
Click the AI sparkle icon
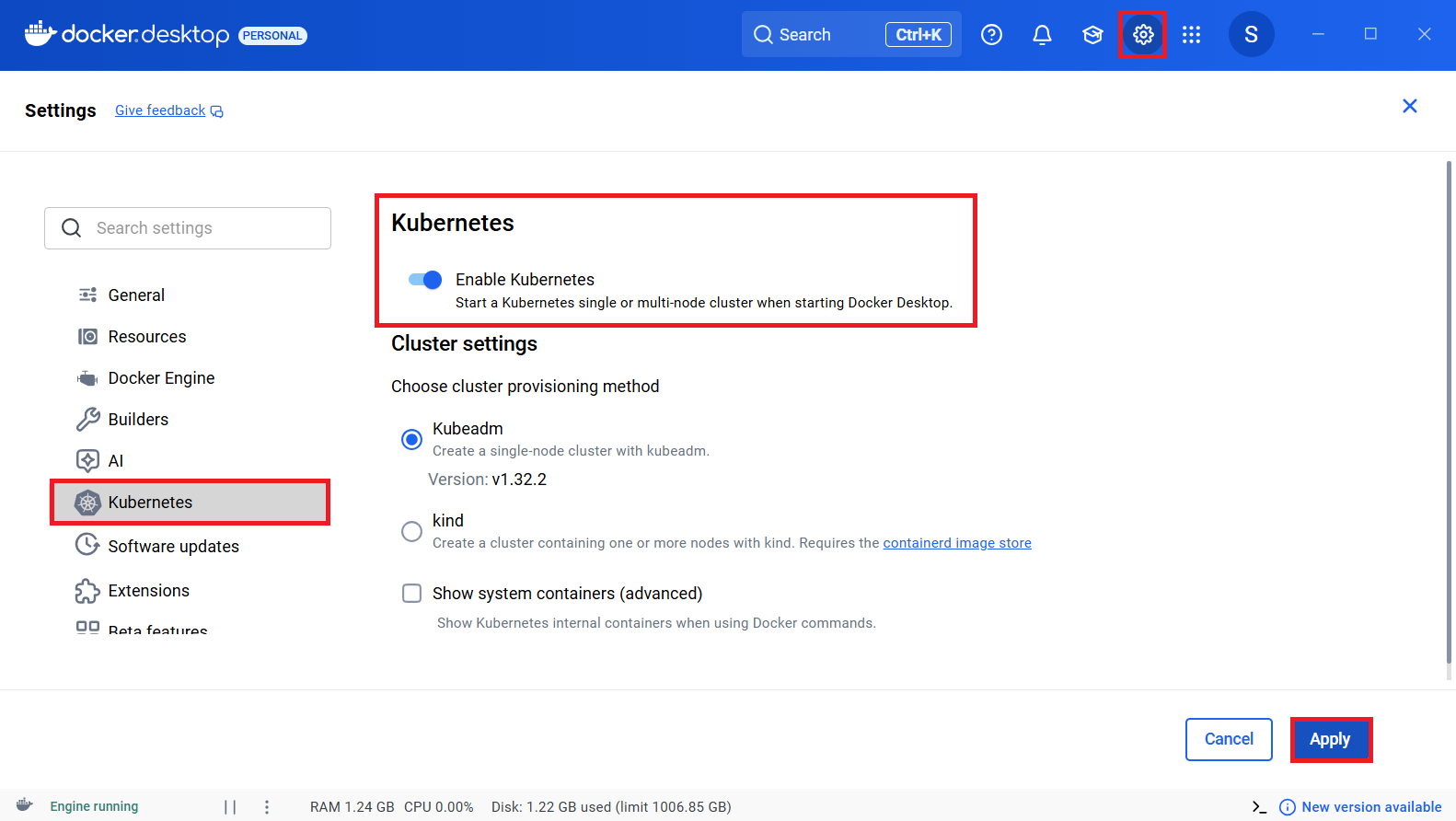87,460
